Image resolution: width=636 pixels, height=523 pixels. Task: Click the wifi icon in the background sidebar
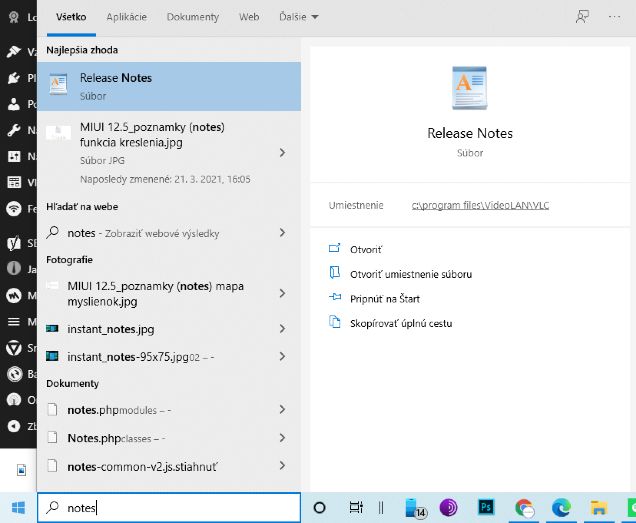pyautogui.click(x=14, y=209)
